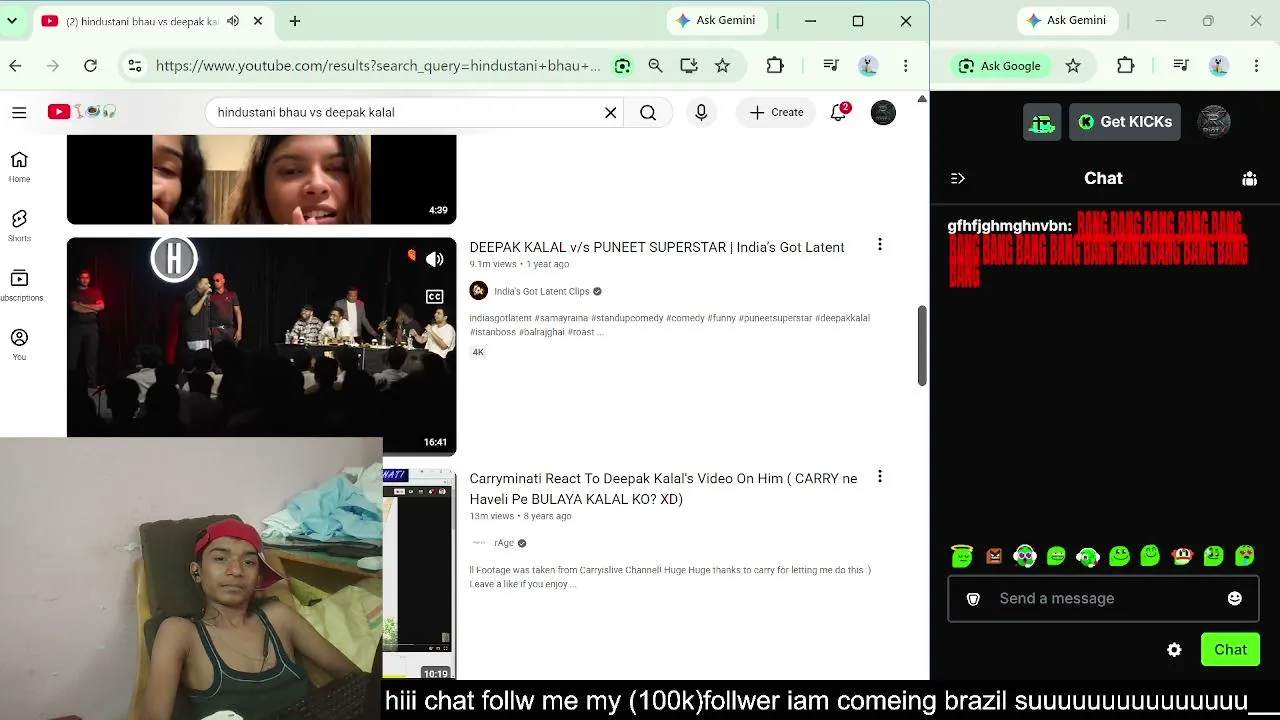Open media controls in the YouTube window
The width and height of the screenshot is (1280, 720).
click(830, 66)
